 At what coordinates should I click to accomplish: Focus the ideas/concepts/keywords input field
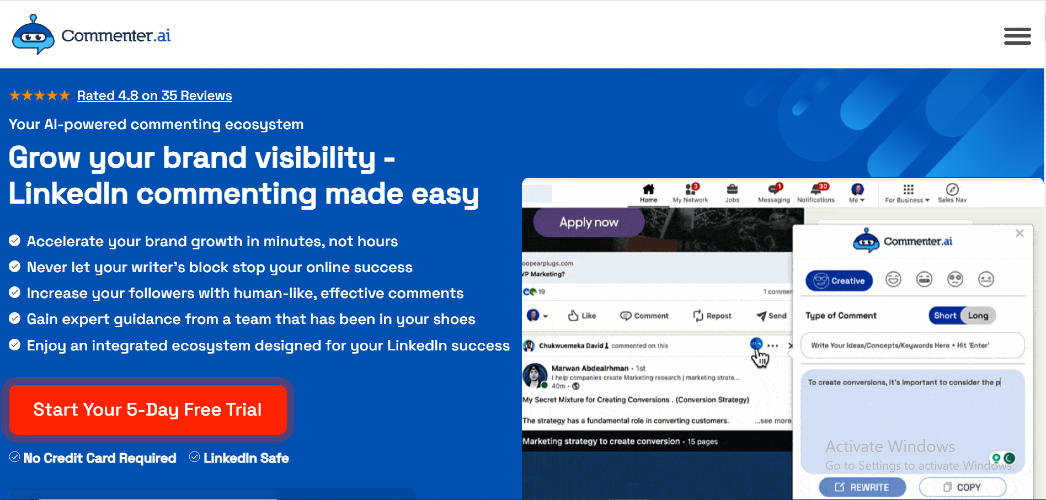(x=912, y=345)
